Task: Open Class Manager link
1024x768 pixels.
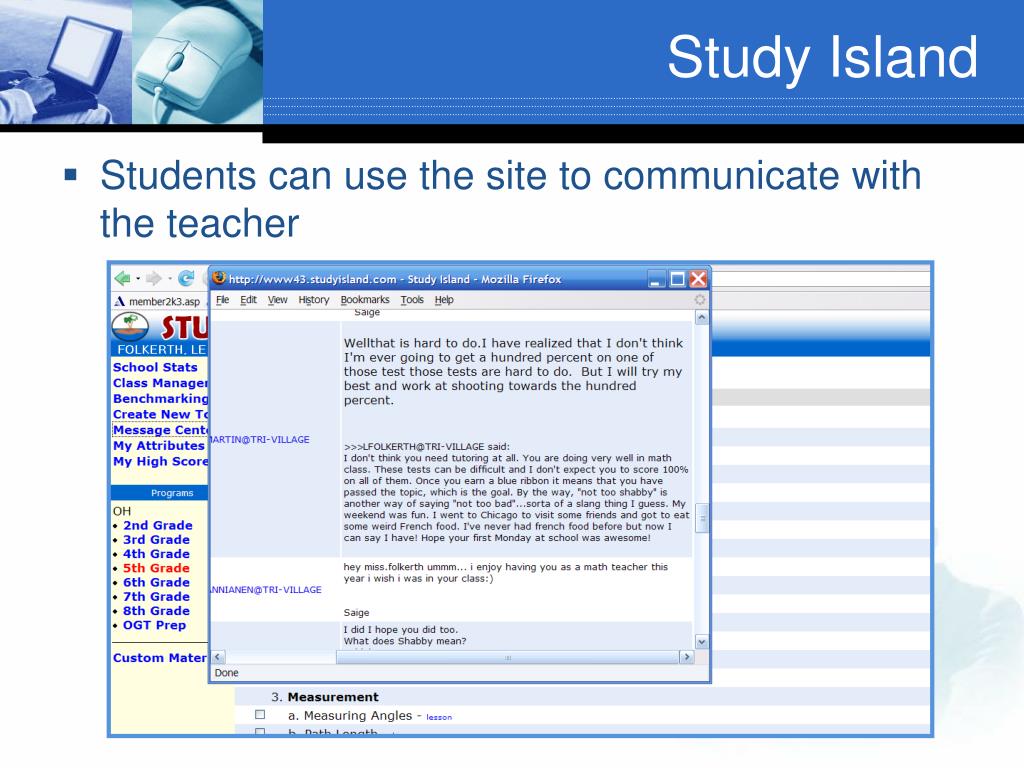Action: coord(160,383)
